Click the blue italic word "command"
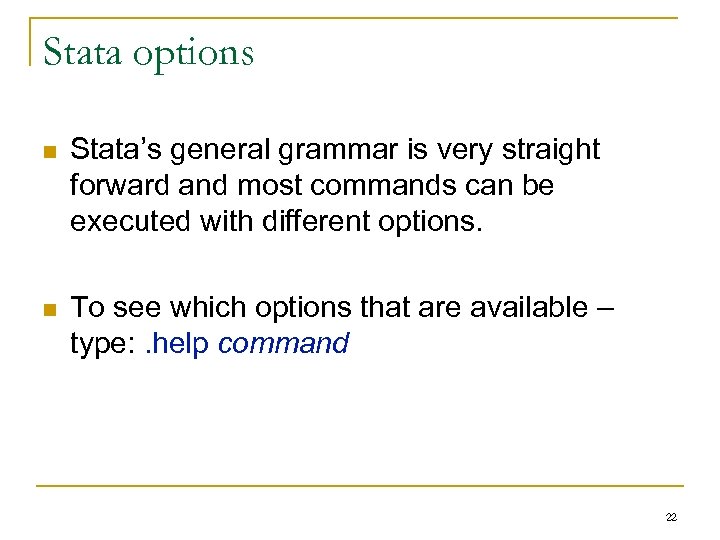The height and width of the screenshot is (540, 720). point(283,344)
